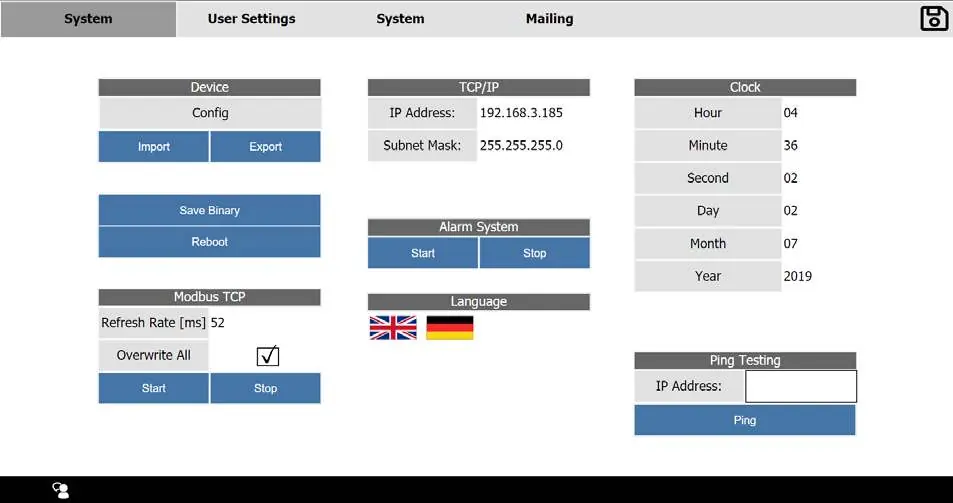Click the Minute value 36
The width and height of the screenshot is (953, 503).
click(791, 146)
